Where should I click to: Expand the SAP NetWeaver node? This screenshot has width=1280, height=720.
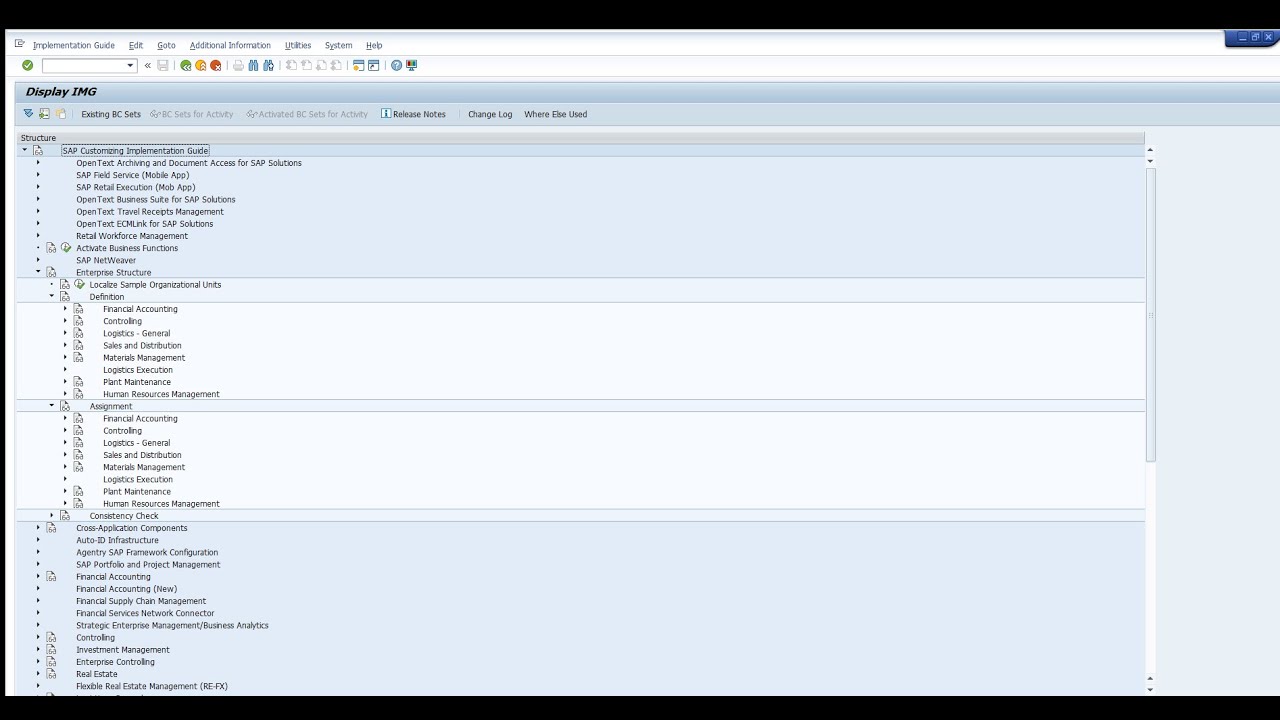pos(38,260)
